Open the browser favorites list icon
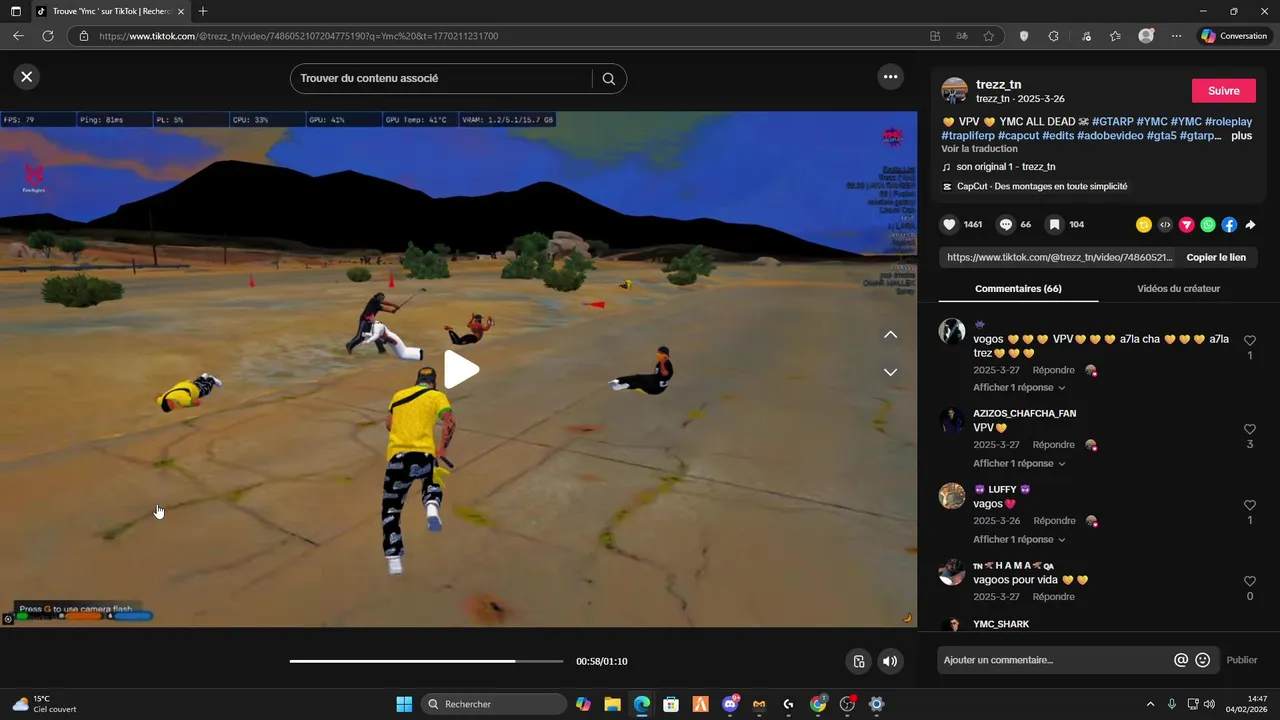The image size is (1280, 720). 1115,36
